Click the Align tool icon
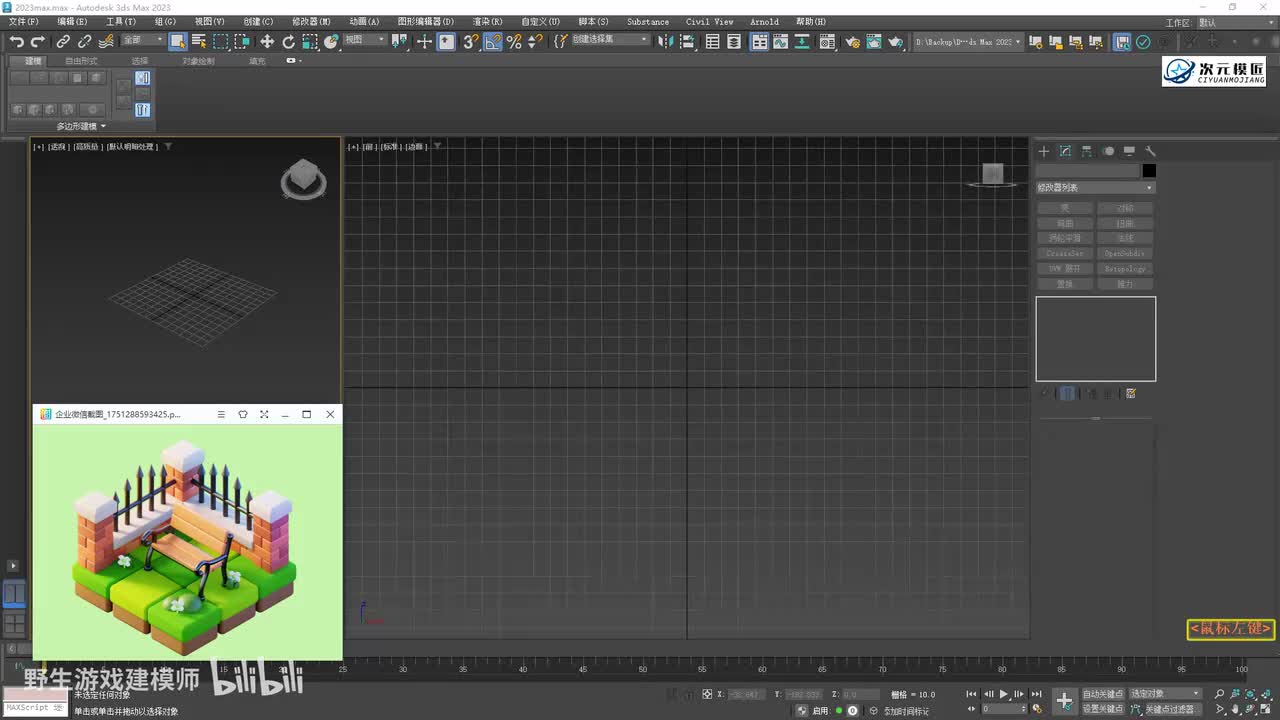The height and width of the screenshot is (720, 1280). (688, 41)
